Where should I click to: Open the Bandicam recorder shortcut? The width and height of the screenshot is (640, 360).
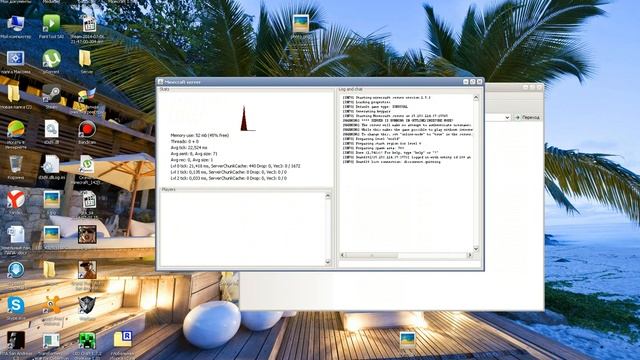[87, 129]
